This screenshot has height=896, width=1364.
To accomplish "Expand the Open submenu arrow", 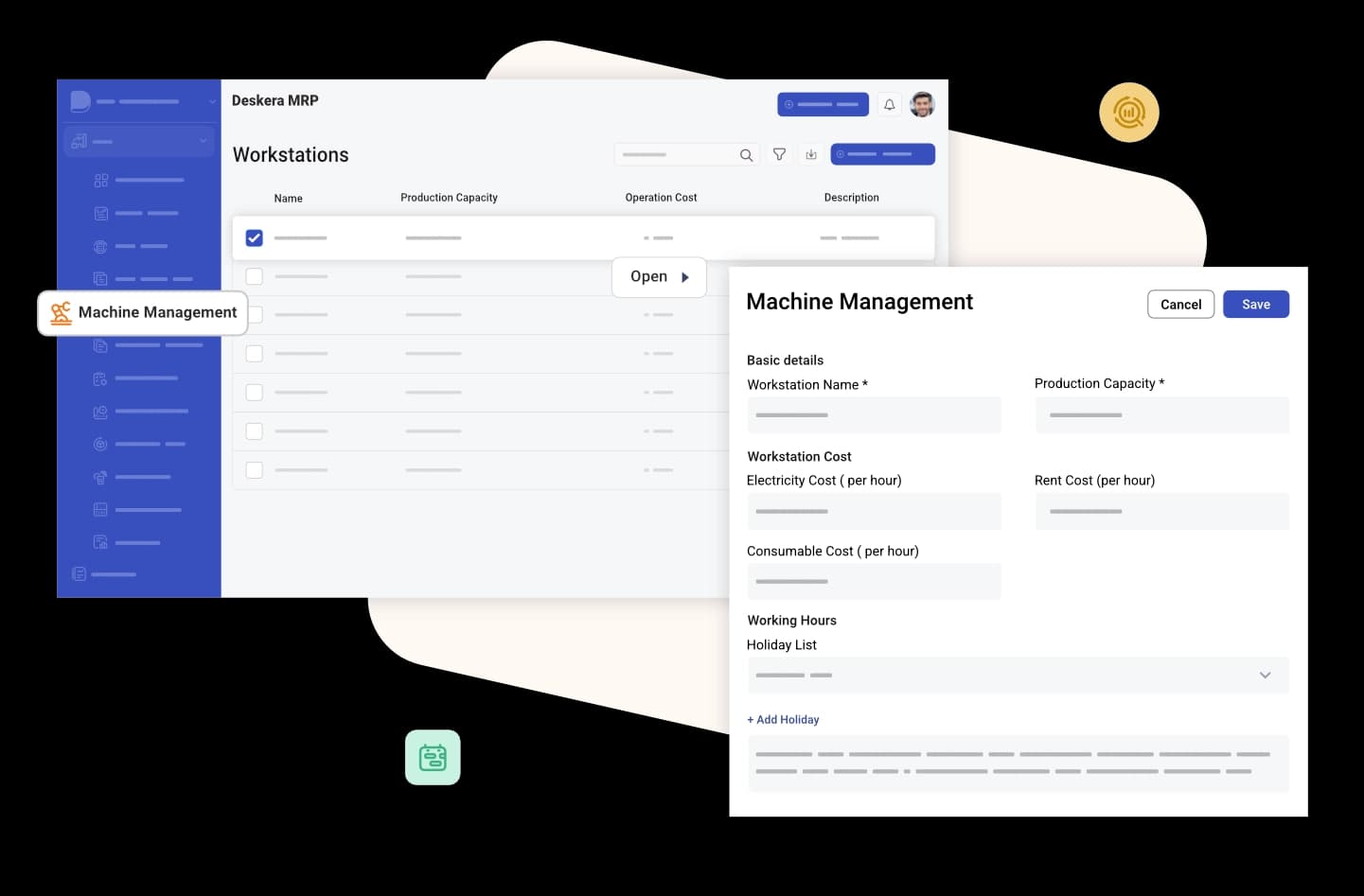I will click(685, 277).
